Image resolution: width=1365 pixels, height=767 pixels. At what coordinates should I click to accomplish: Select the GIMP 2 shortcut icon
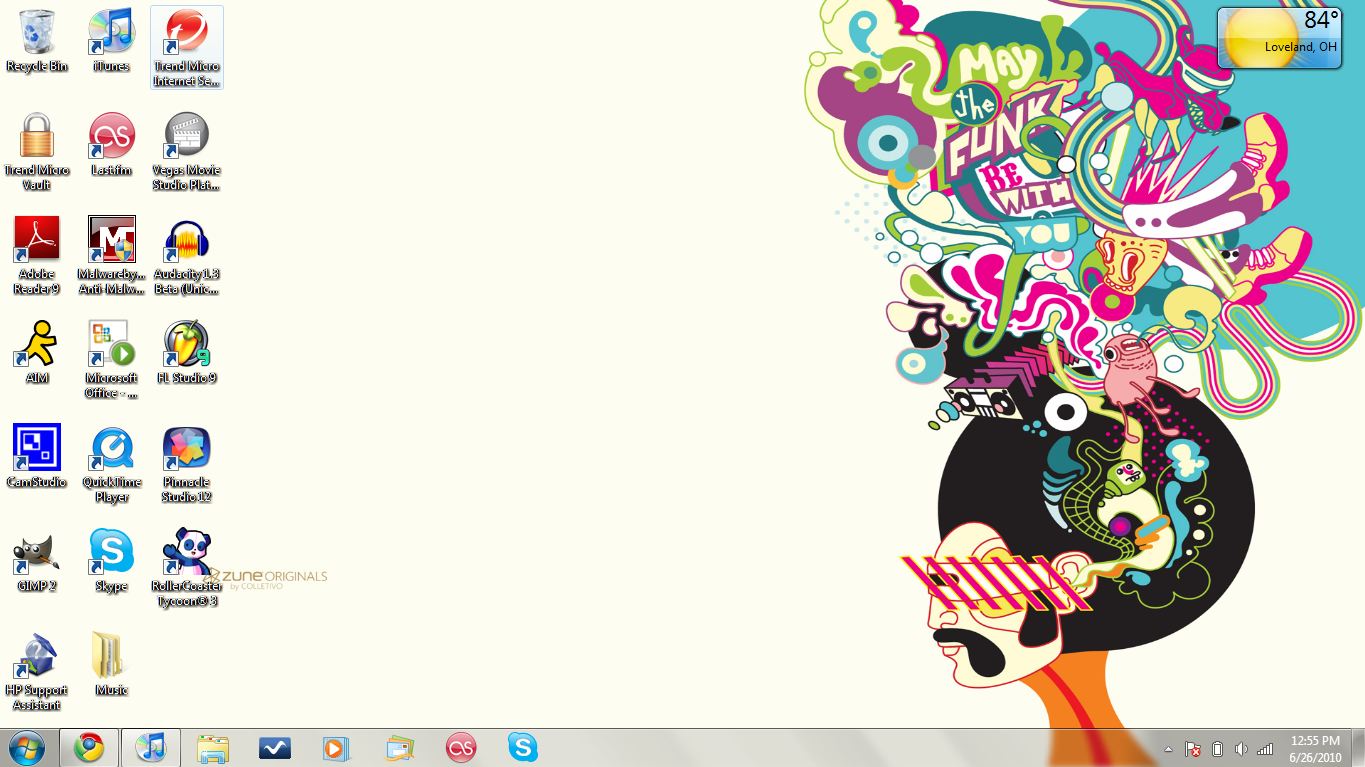[37, 553]
